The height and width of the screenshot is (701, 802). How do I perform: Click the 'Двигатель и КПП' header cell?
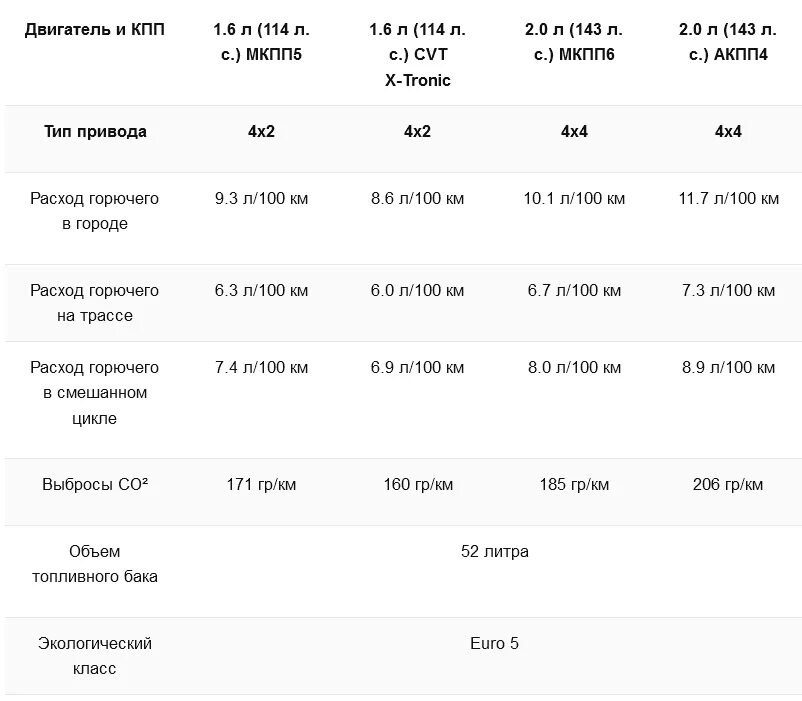pyautogui.click(x=94, y=30)
